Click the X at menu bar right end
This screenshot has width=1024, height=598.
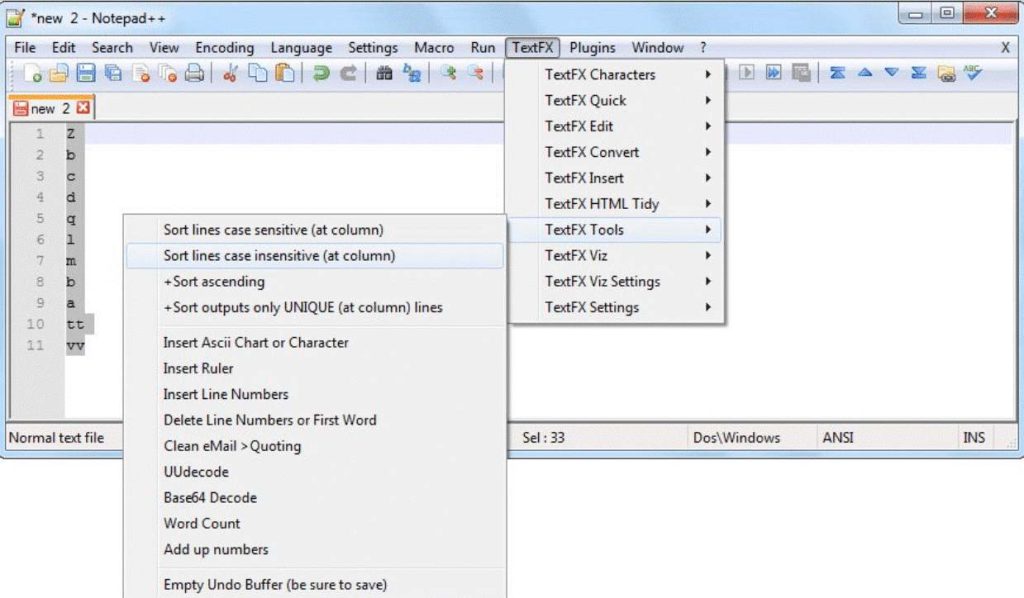1005,48
